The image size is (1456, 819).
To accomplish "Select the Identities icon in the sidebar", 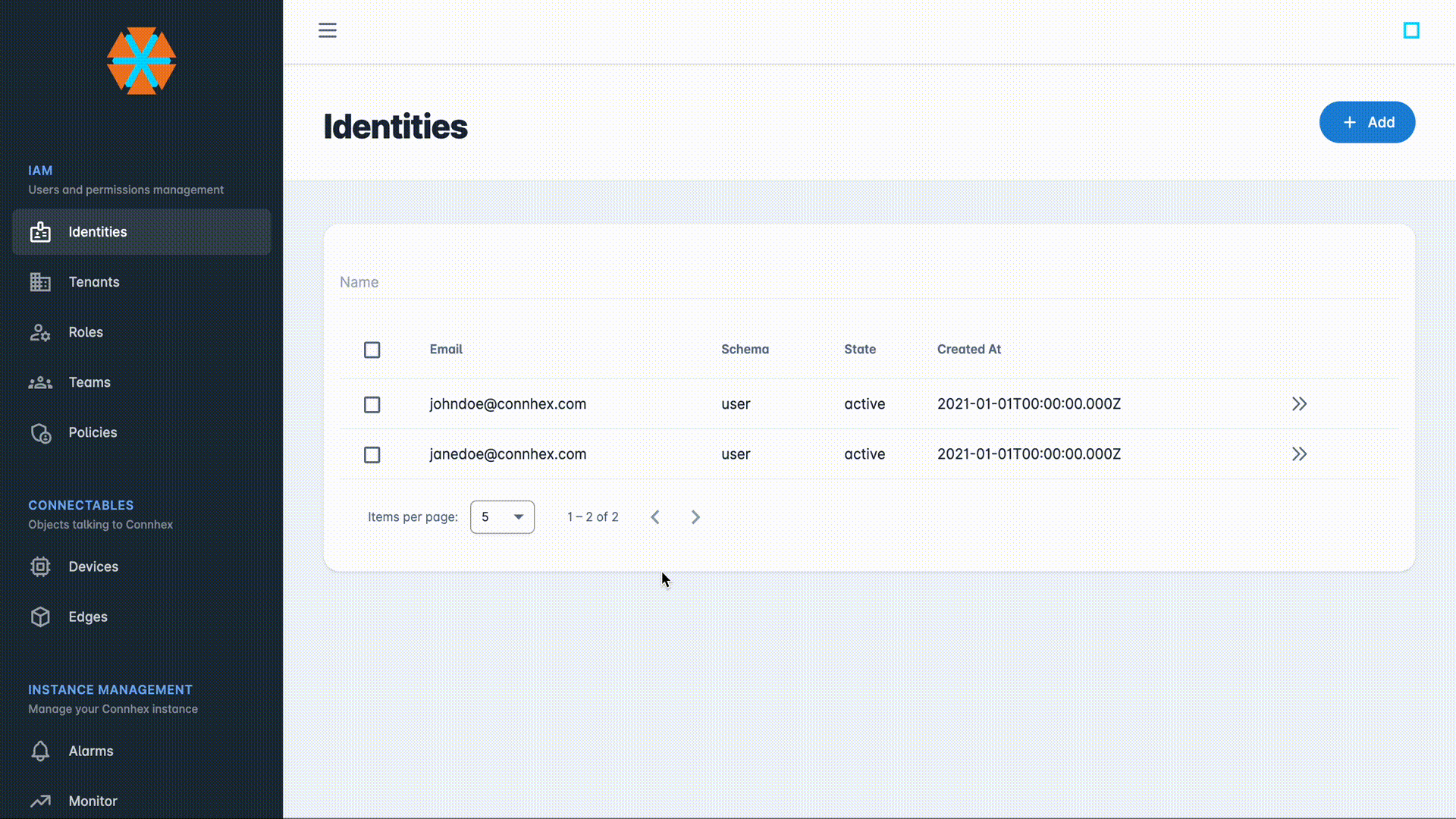I will [x=39, y=232].
